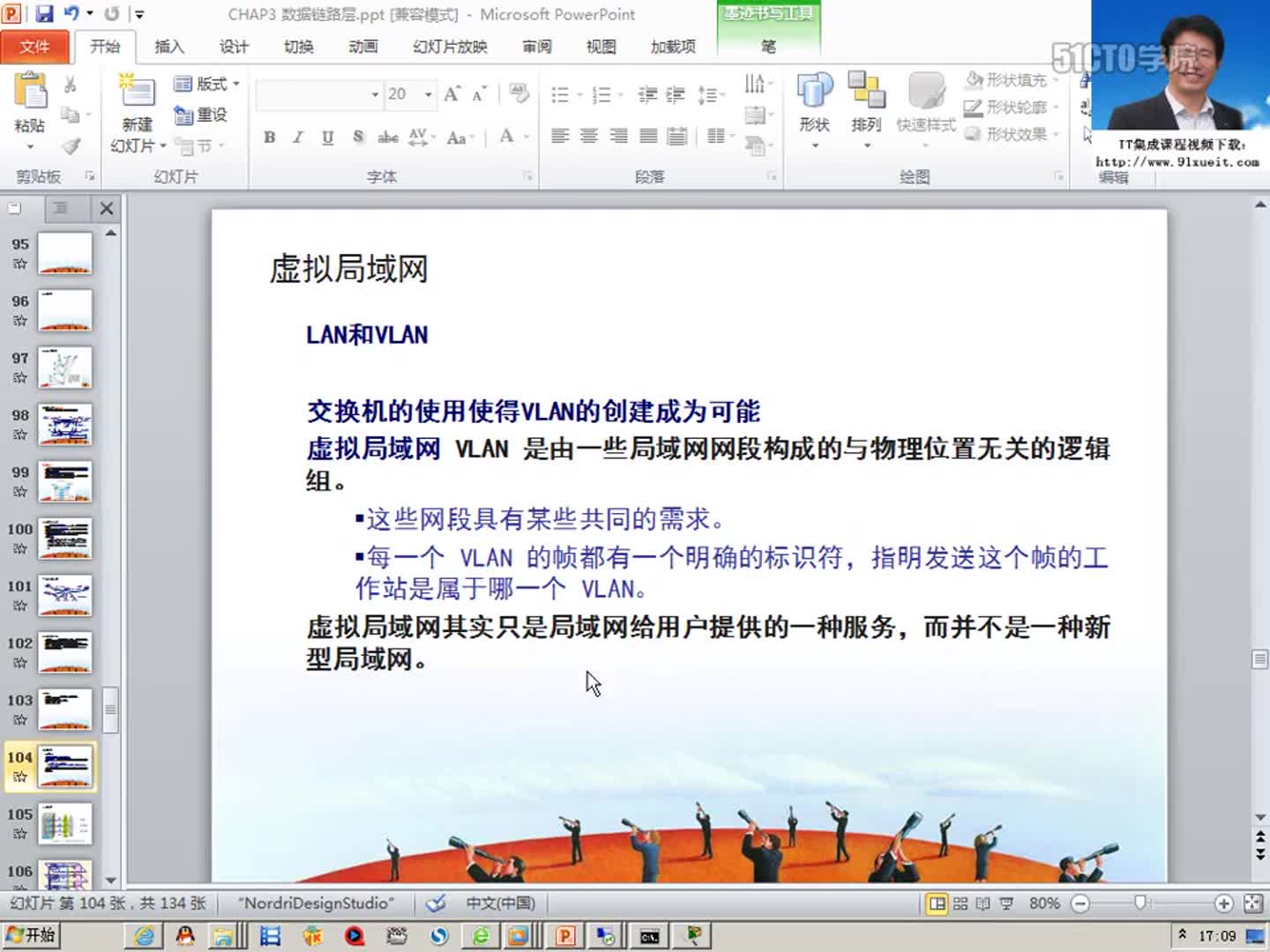The image size is (1270, 952).
Task: Open the Transitions (切换) tab
Action: coord(299,47)
